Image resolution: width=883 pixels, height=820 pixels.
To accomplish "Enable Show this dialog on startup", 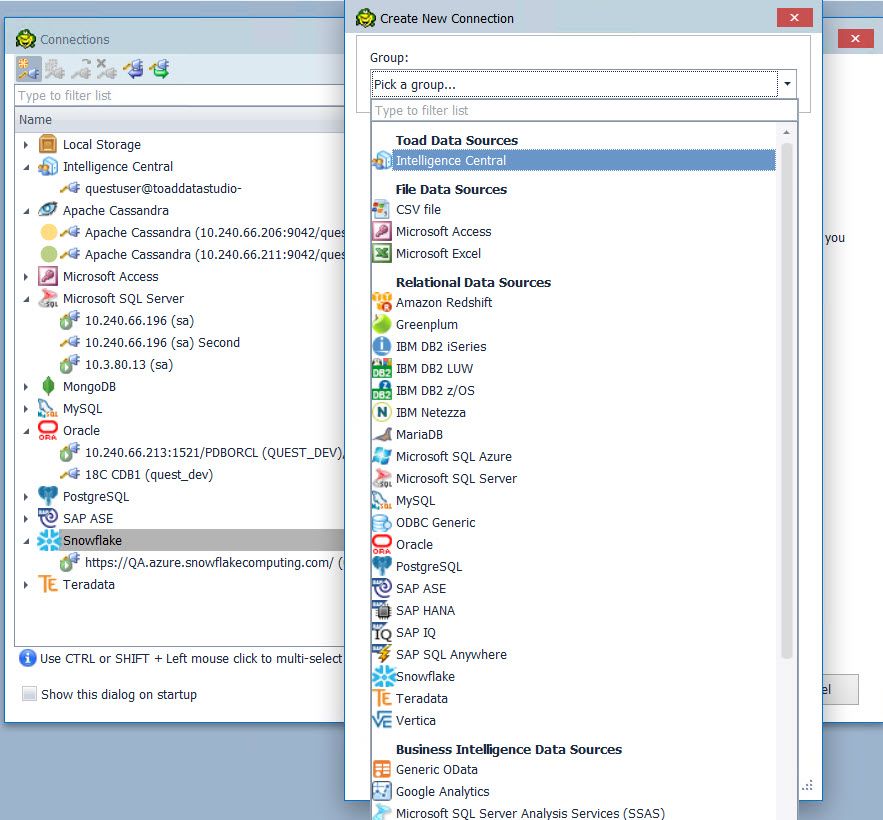I will 30,694.
